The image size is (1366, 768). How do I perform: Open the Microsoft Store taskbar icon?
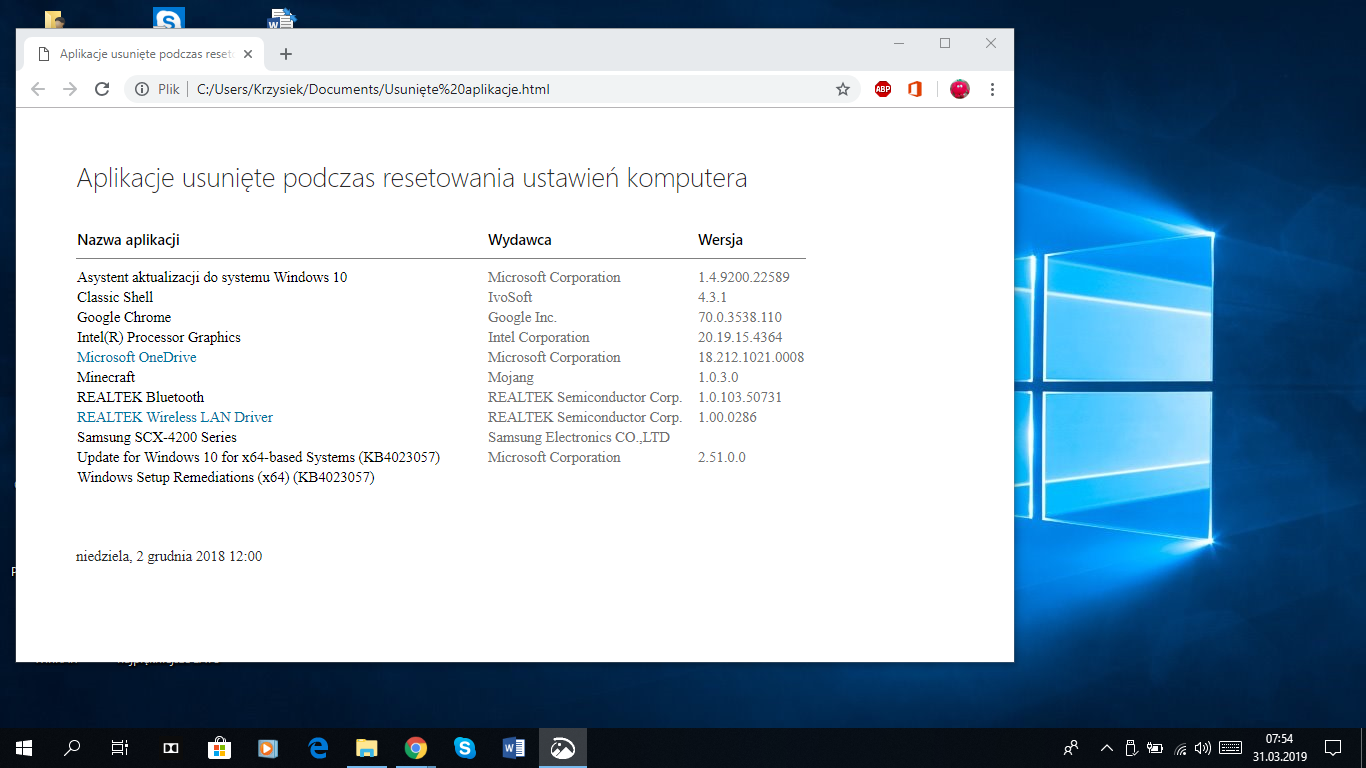219,747
